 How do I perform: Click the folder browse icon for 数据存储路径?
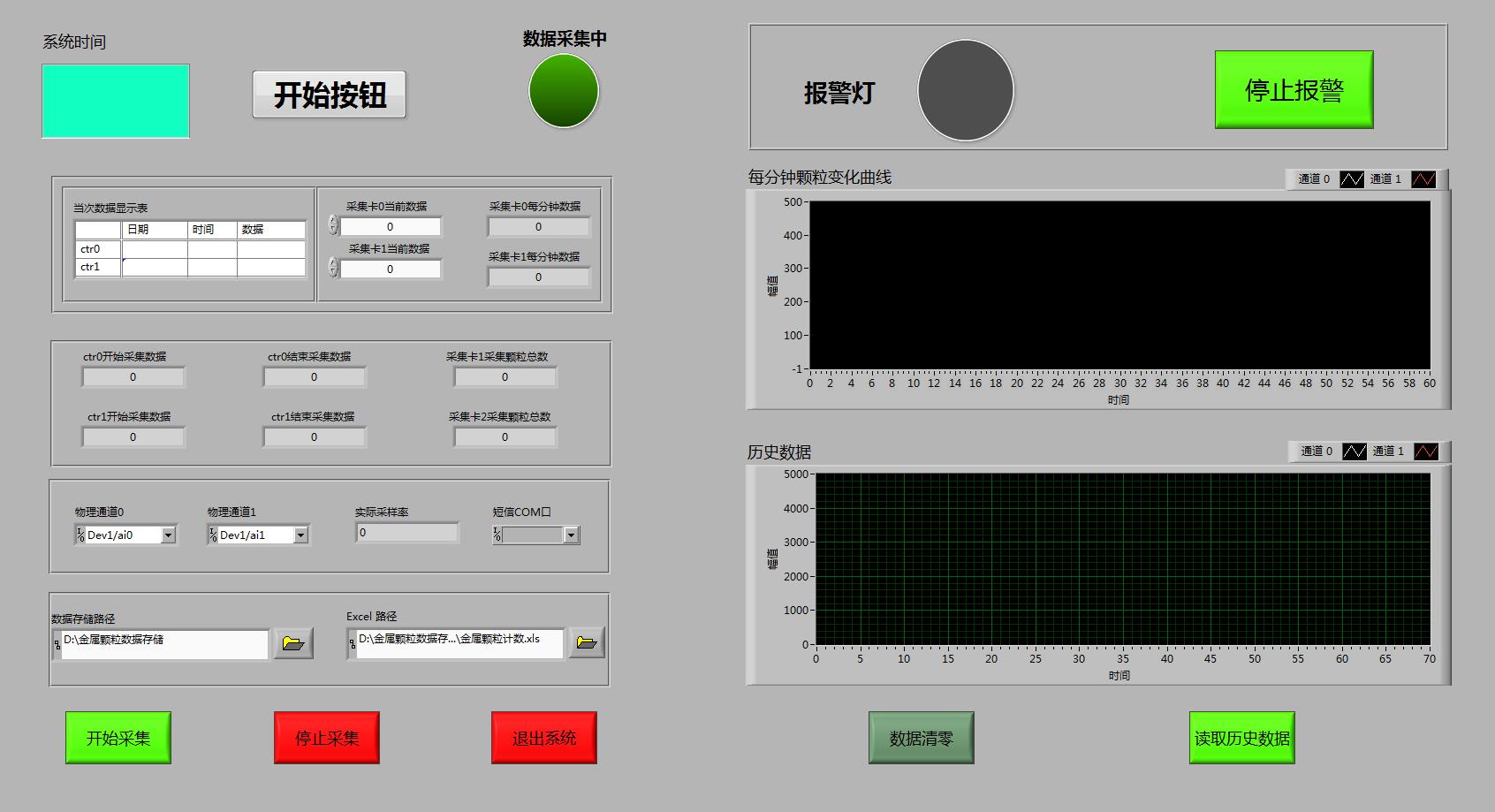coord(292,643)
